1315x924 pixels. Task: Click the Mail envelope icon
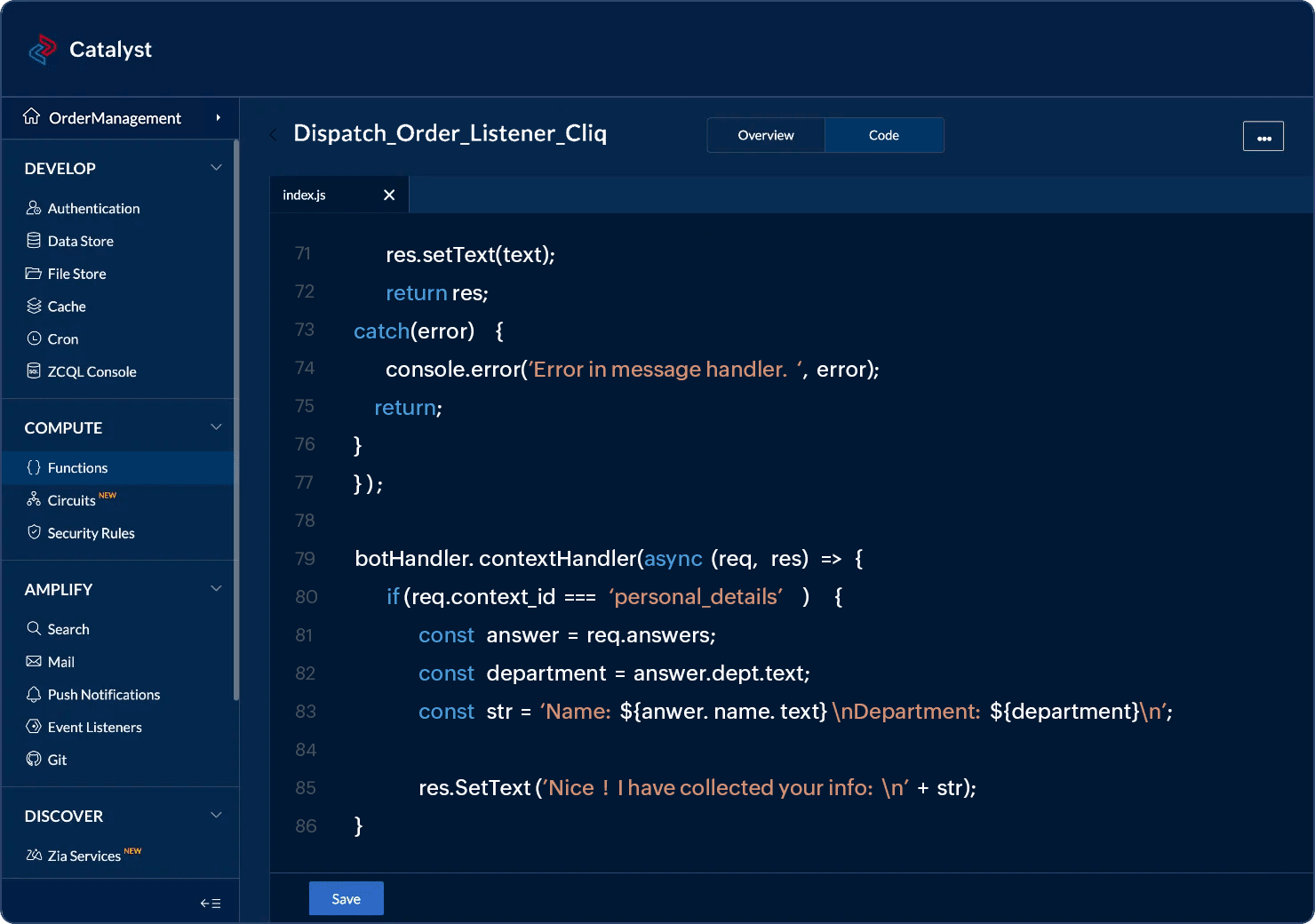(x=34, y=661)
